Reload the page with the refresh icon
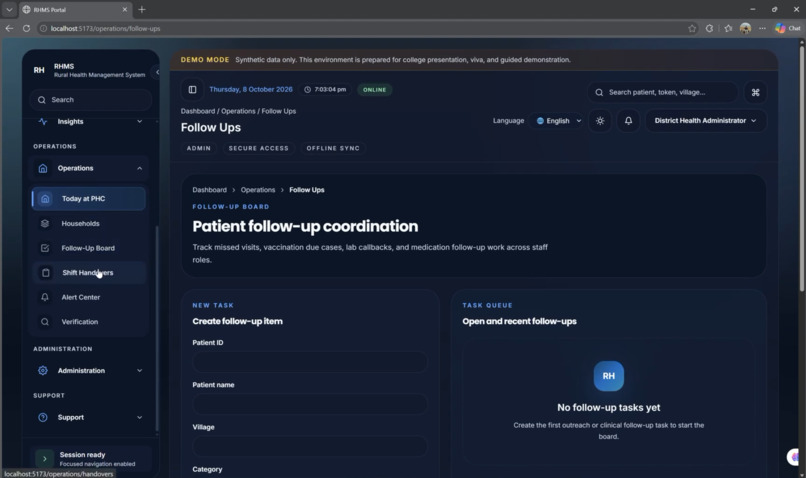Image resolution: width=806 pixels, height=478 pixels. [26, 28]
